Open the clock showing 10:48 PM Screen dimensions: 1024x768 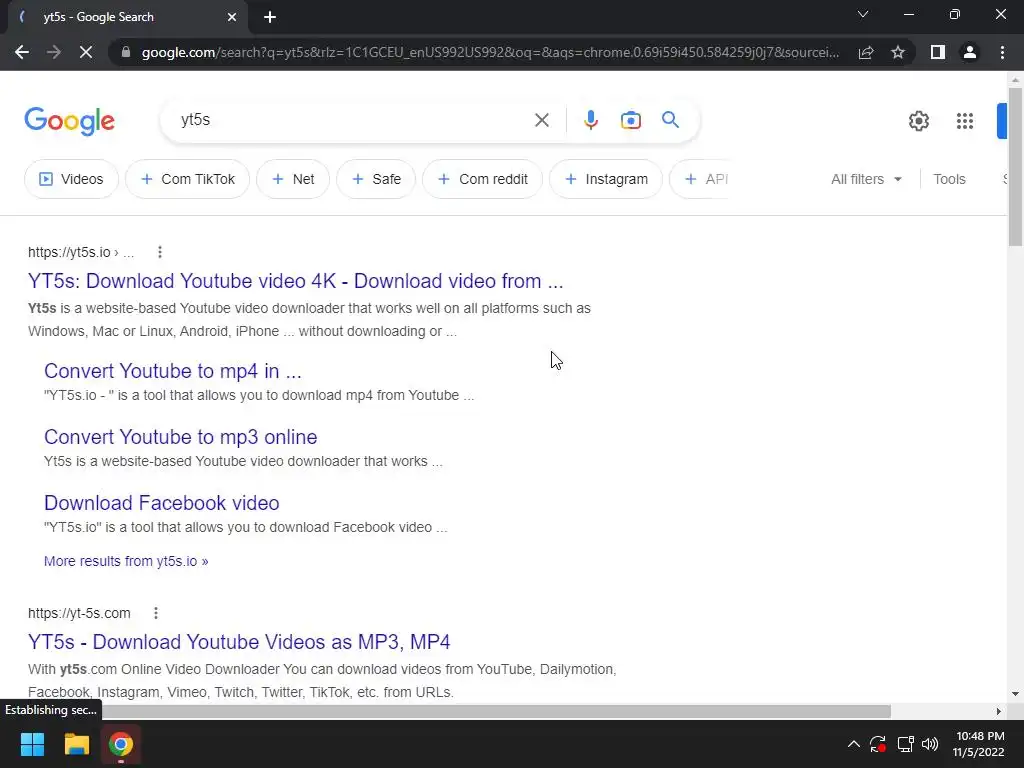[978, 744]
